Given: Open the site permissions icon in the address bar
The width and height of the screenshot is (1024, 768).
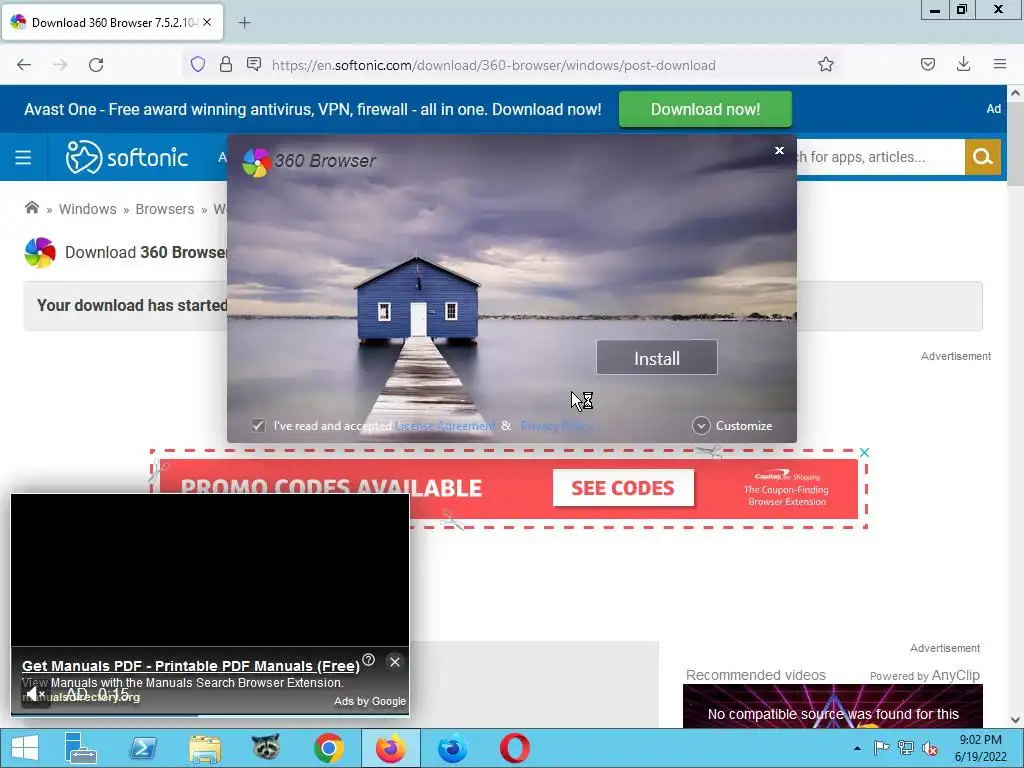Looking at the screenshot, I should (x=254, y=64).
